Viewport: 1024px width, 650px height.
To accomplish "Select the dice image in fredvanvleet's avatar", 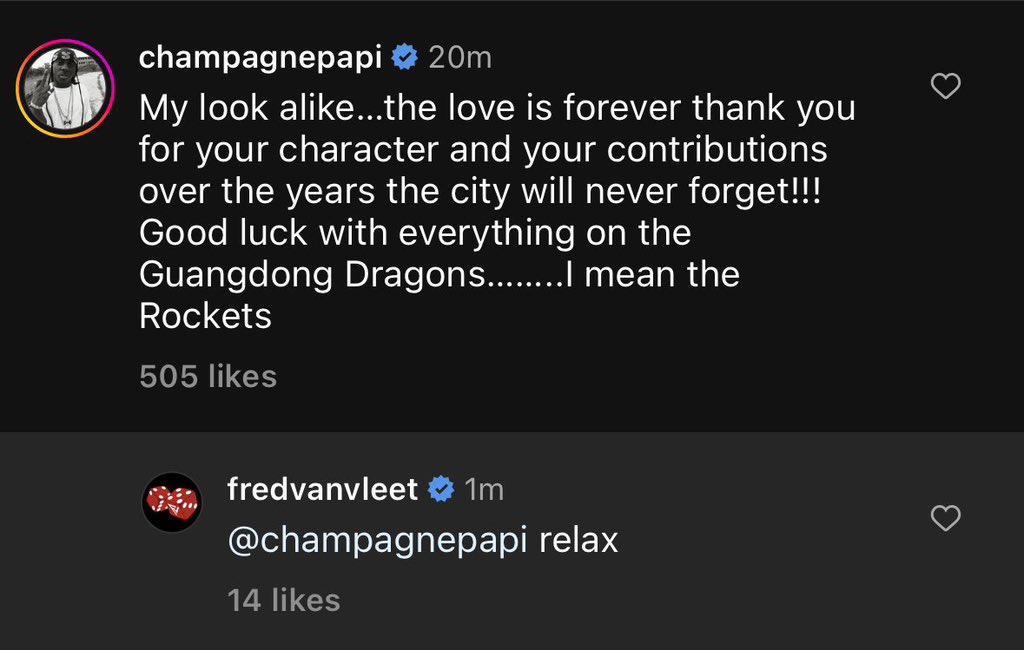I will click(172, 502).
